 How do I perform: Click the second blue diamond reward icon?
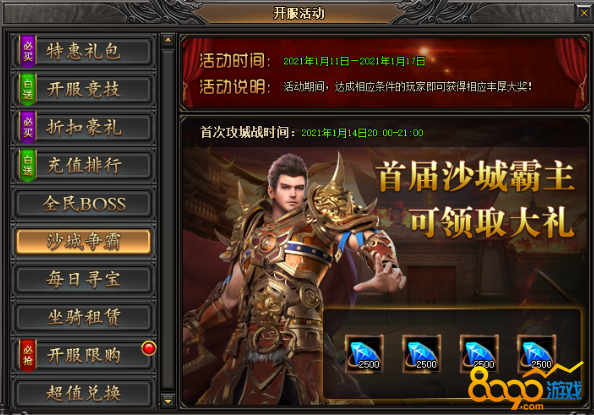422,354
